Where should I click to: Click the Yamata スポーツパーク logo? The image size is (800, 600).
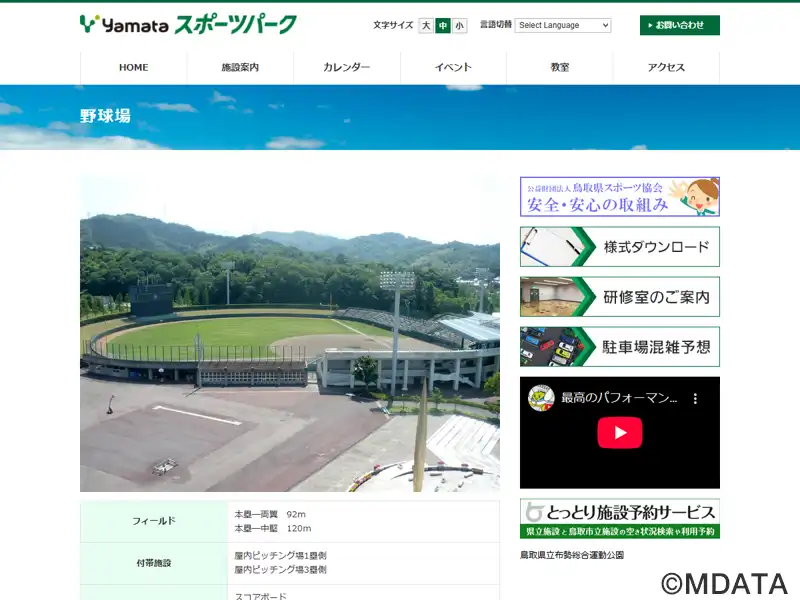point(188,24)
